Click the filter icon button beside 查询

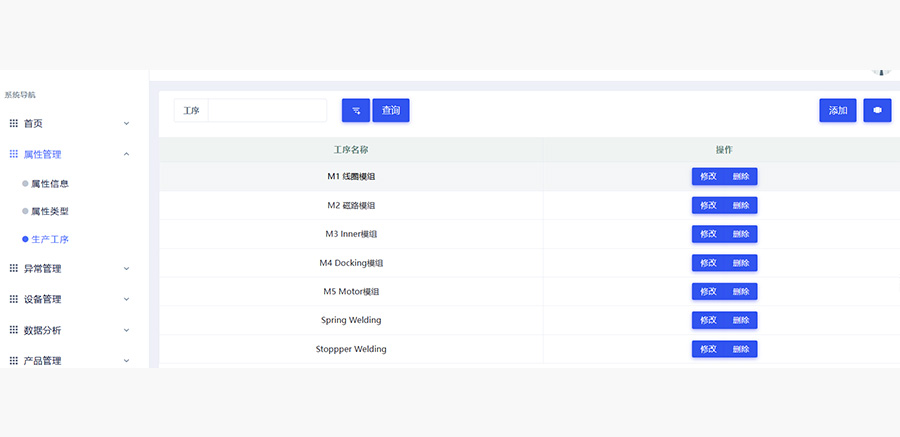pyautogui.click(x=355, y=110)
